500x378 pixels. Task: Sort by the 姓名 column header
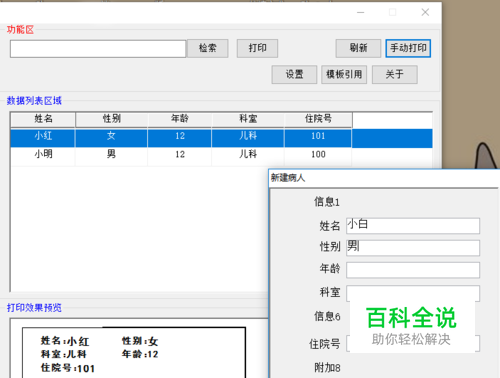point(43,119)
